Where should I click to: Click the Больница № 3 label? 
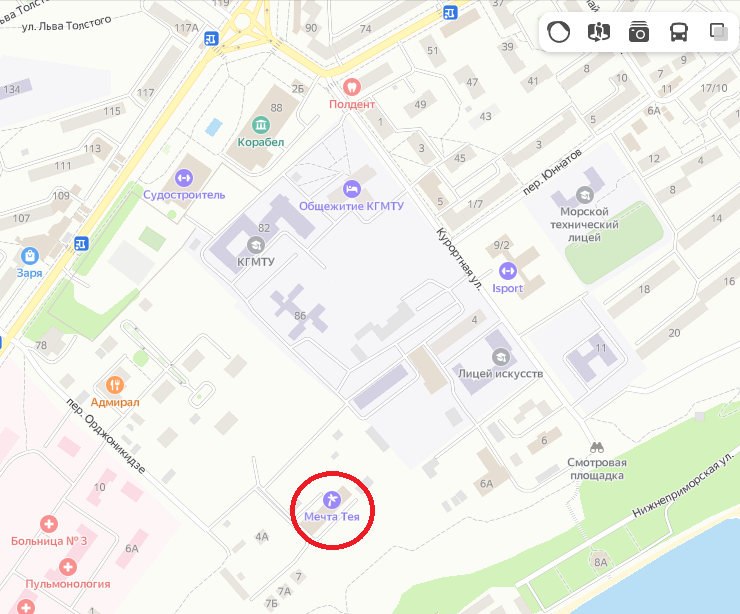pos(49,541)
